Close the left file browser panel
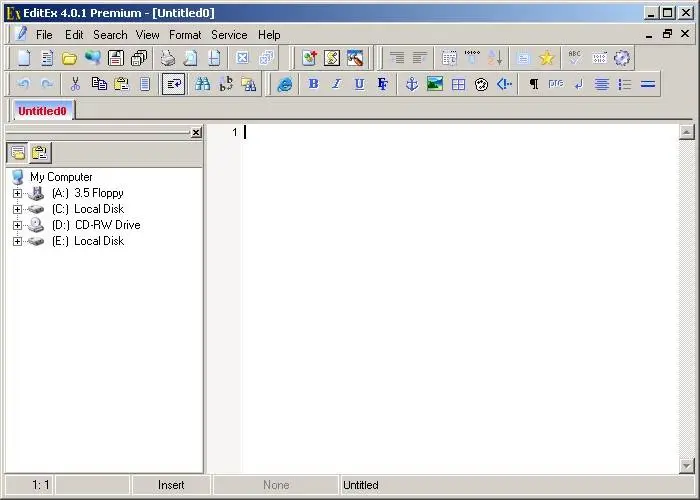Image resolution: width=700 pixels, height=500 pixels. [196, 133]
